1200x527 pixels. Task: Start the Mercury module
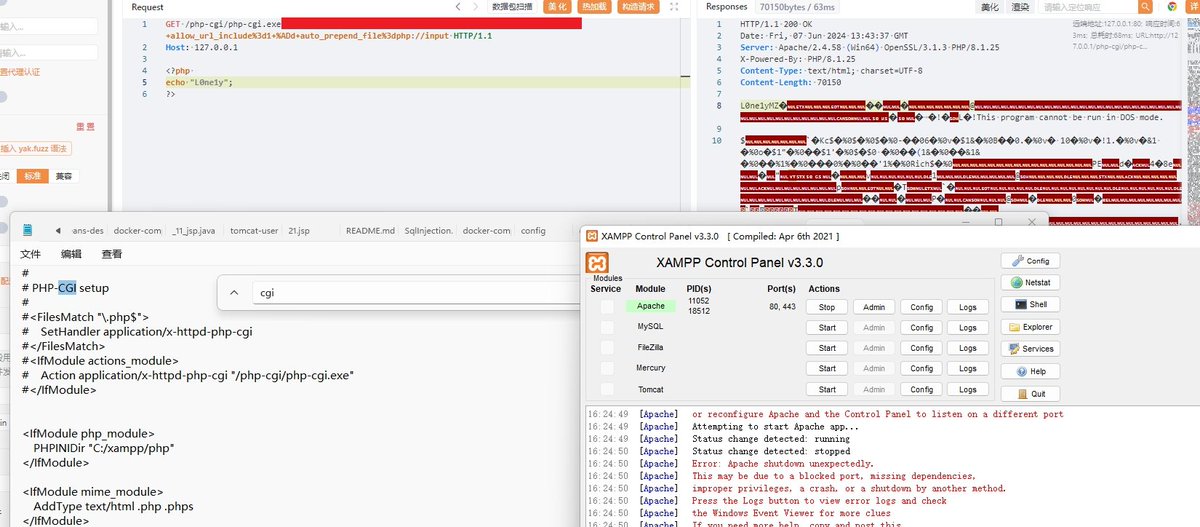(x=827, y=368)
